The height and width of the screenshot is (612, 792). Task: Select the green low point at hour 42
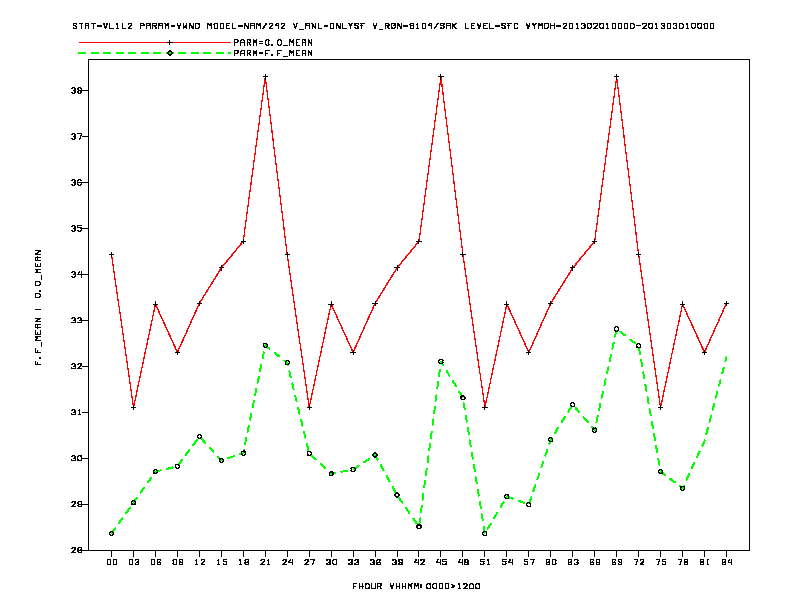[419, 526]
